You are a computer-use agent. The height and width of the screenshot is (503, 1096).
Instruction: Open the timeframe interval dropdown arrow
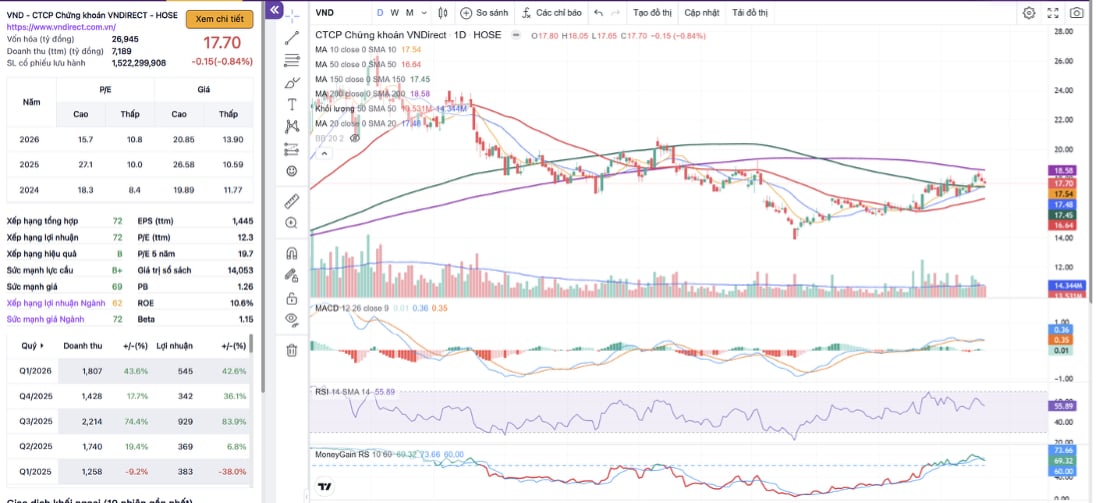[426, 13]
